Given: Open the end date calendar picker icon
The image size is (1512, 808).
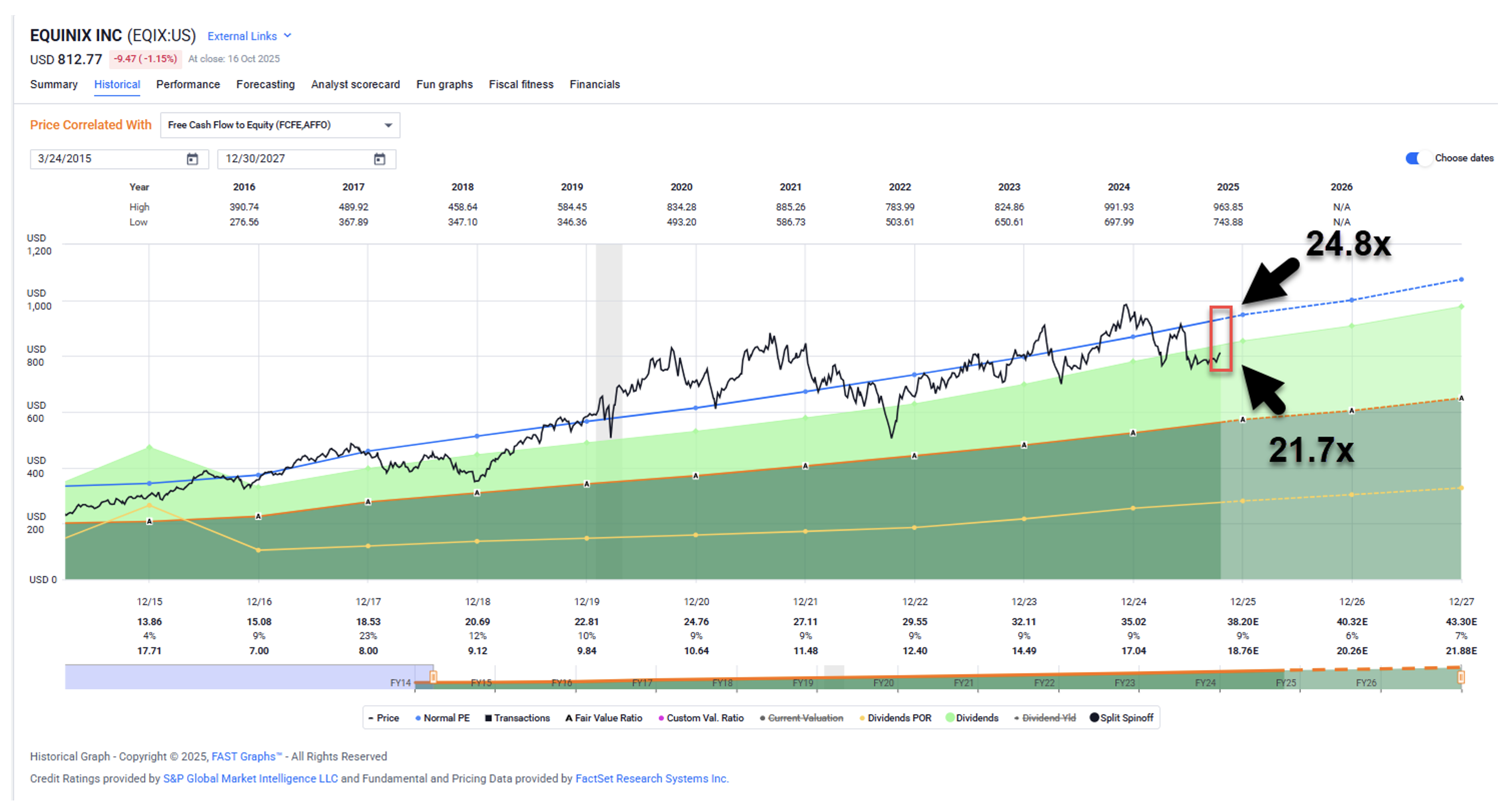Looking at the screenshot, I should [379, 159].
